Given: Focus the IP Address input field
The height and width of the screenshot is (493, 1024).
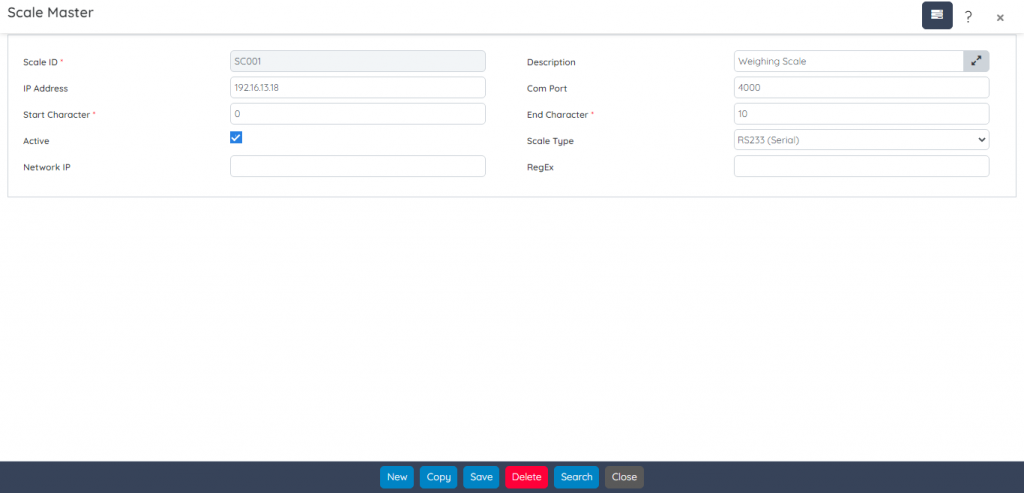Looking at the screenshot, I should pyautogui.click(x=357, y=88).
